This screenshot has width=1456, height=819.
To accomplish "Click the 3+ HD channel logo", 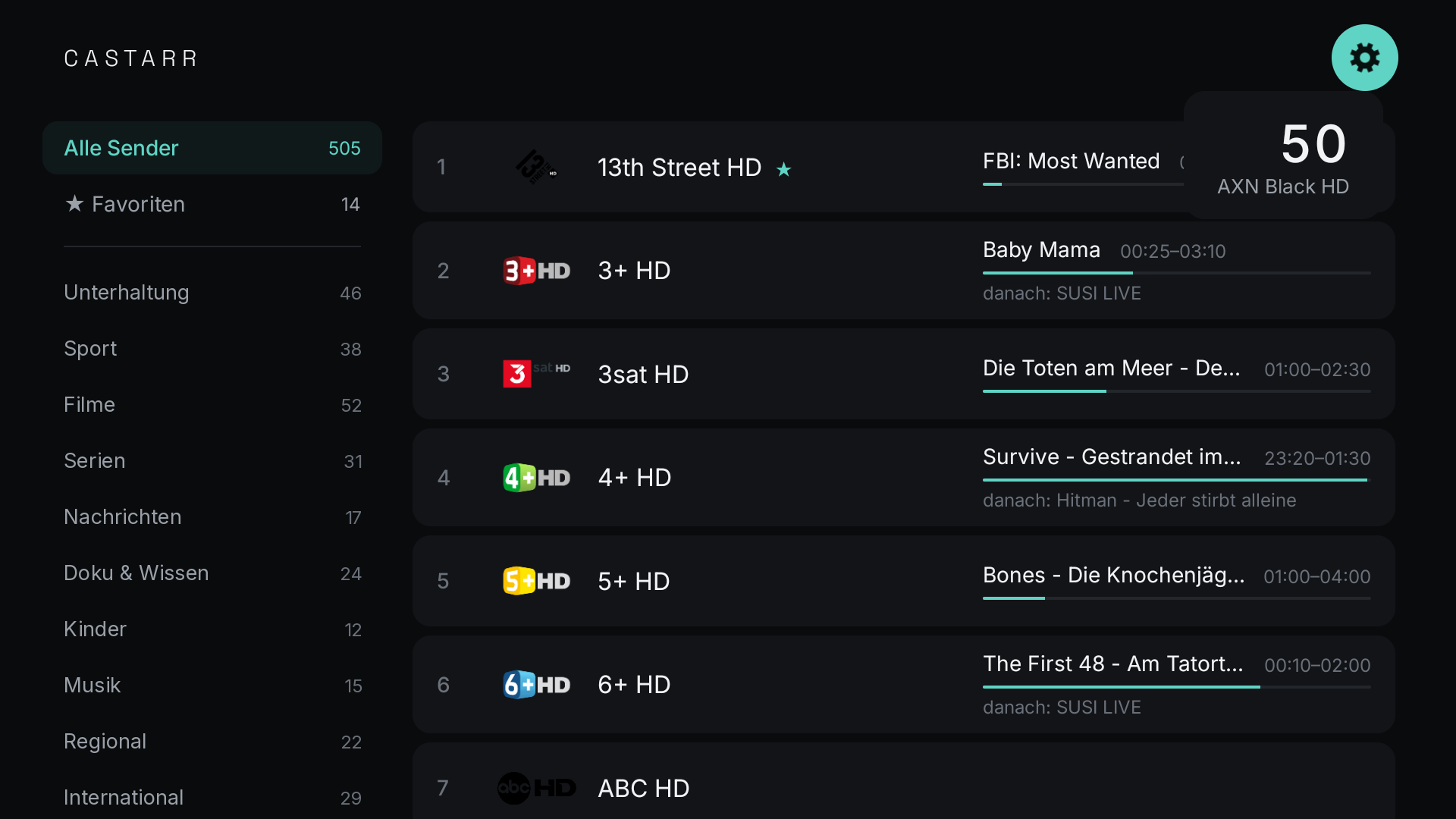I will coord(536,271).
